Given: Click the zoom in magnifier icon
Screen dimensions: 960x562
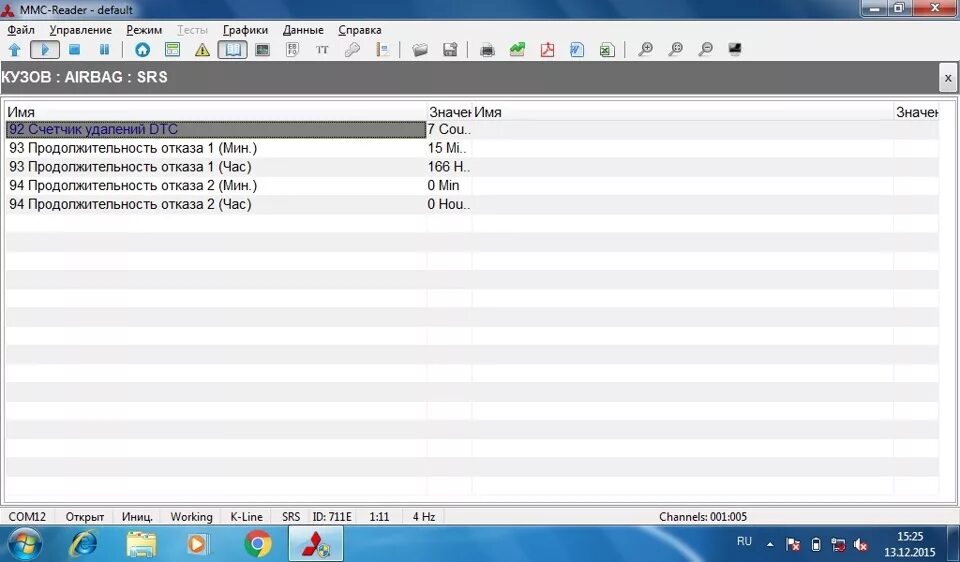Looking at the screenshot, I should click(x=645, y=50).
